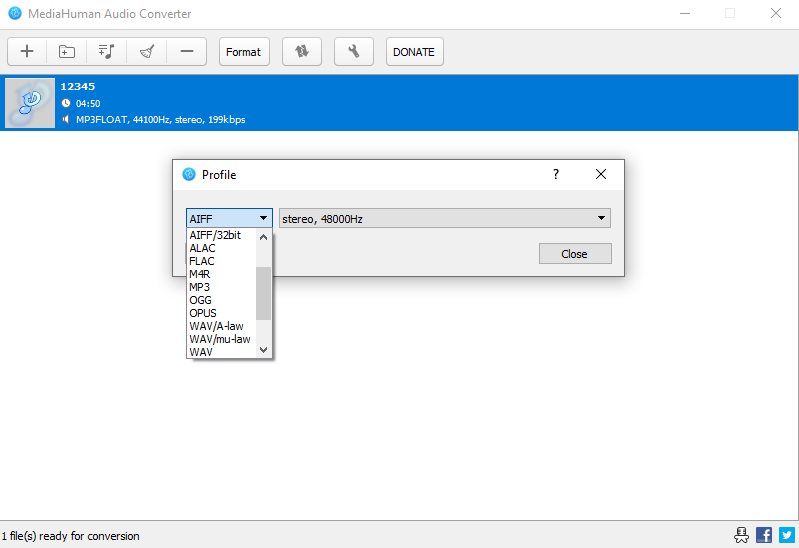Click the format list scroll up arrow
This screenshot has width=799, height=548.
coord(263,237)
